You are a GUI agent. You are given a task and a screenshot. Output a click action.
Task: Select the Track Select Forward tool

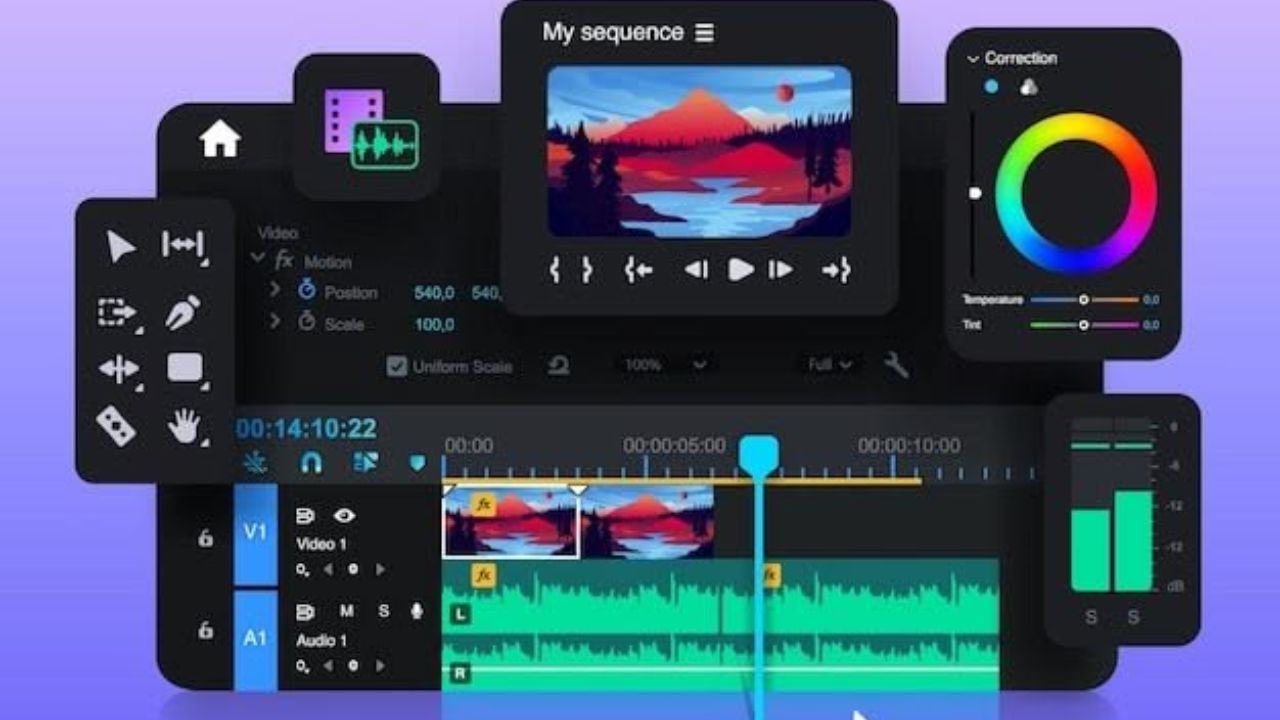(118, 312)
